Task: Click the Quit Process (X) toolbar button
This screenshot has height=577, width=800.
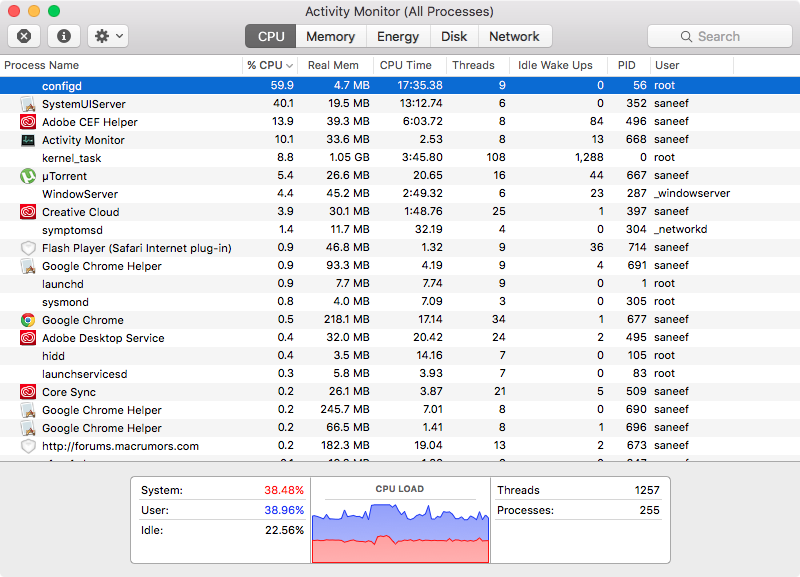Action: click(x=24, y=36)
